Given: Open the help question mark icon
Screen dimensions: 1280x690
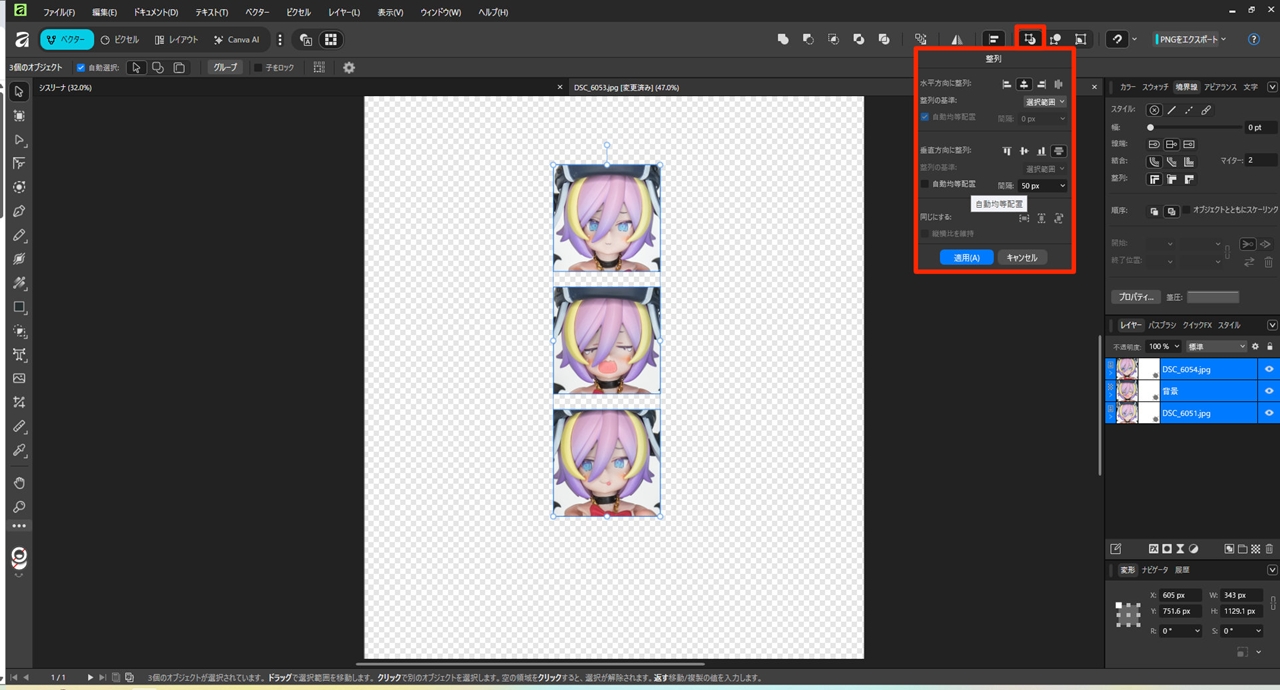Looking at the screenshot, I should pyautogui.click(x=1254, y=39).
